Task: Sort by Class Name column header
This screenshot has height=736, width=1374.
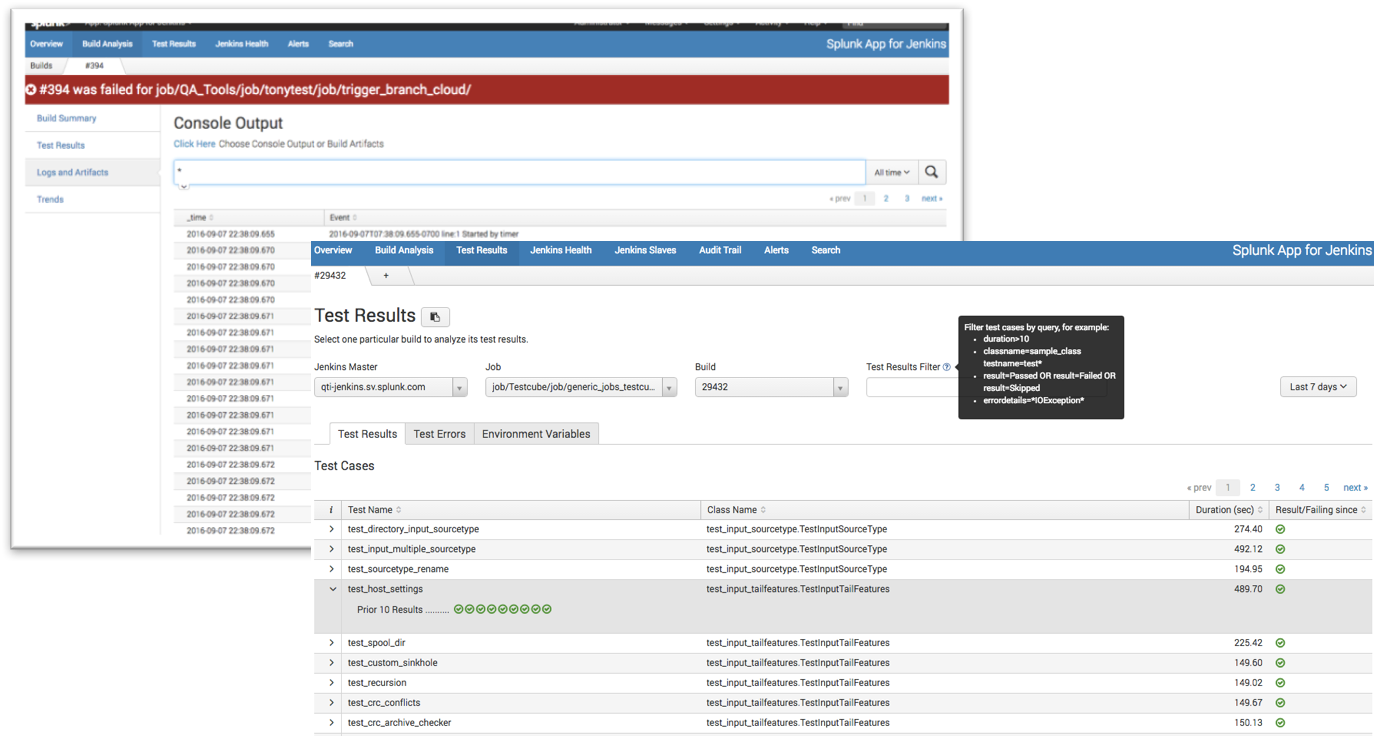Action: tap(736, 510)
